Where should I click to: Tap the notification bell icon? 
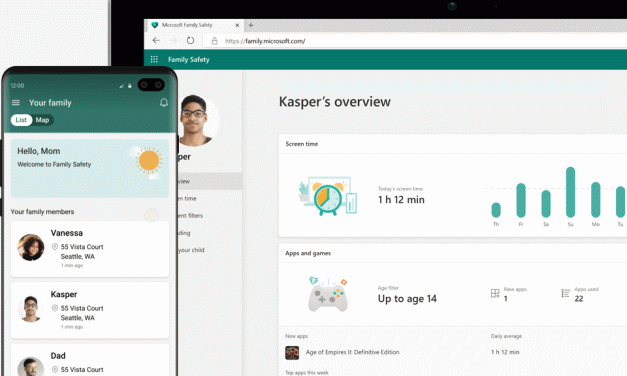164,103
